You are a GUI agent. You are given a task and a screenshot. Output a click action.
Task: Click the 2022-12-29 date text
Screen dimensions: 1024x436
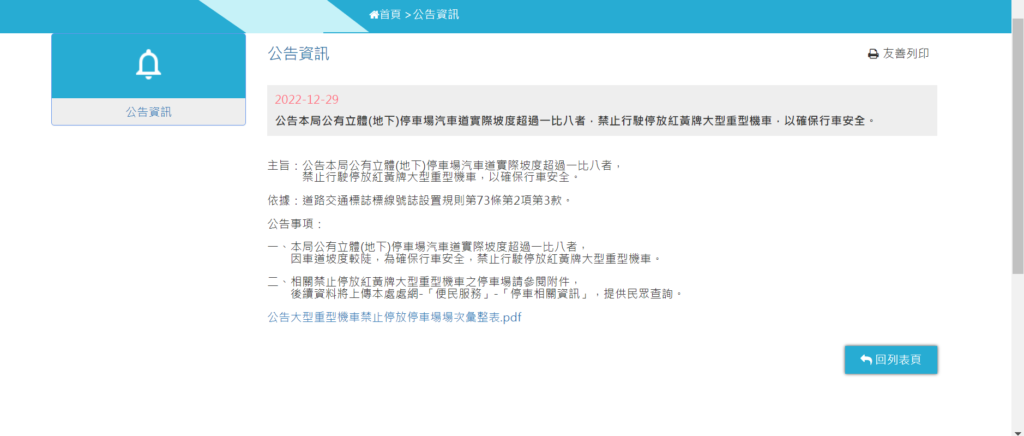[306, 100]
